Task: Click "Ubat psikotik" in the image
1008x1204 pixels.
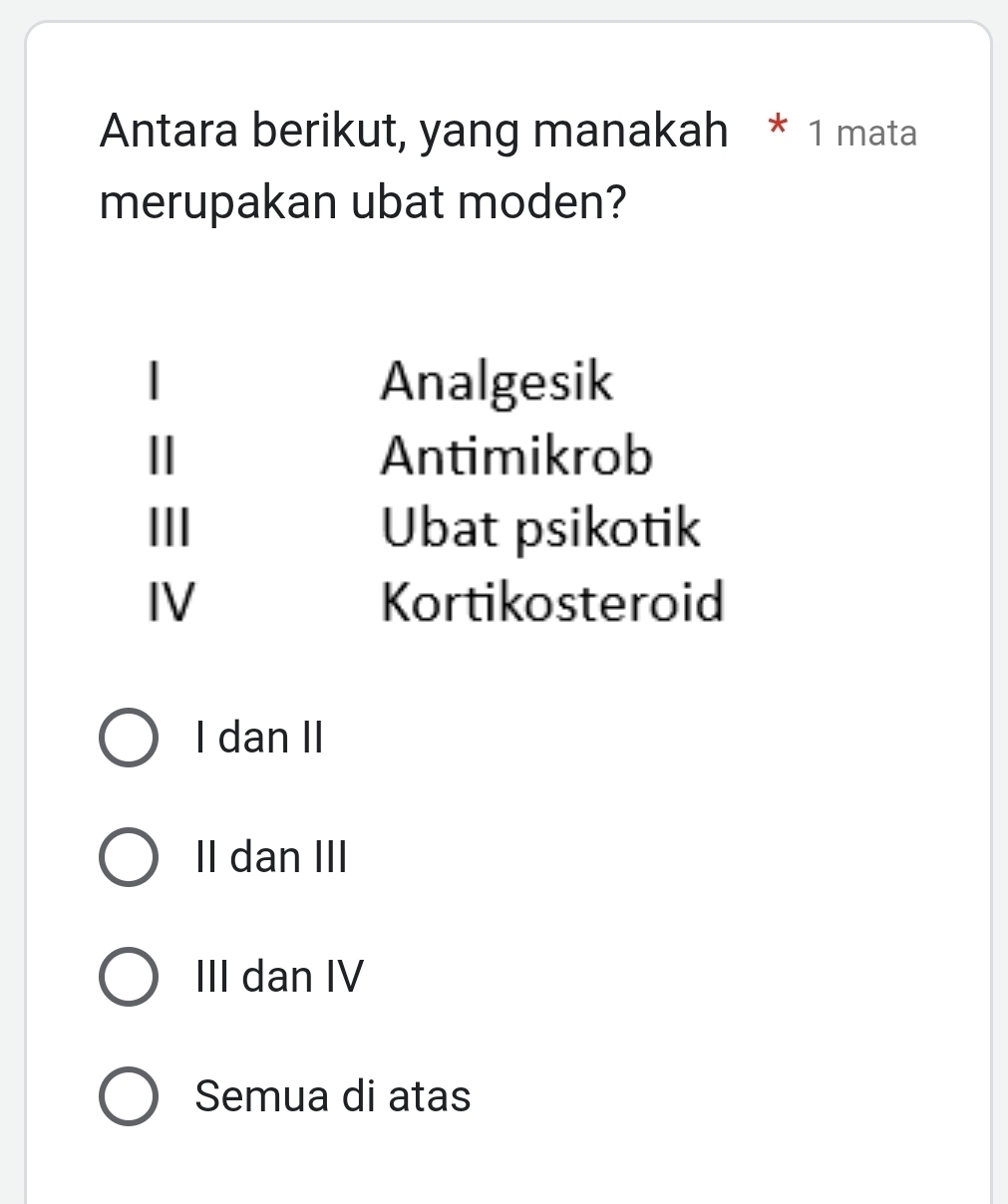Action: [541, 529]
